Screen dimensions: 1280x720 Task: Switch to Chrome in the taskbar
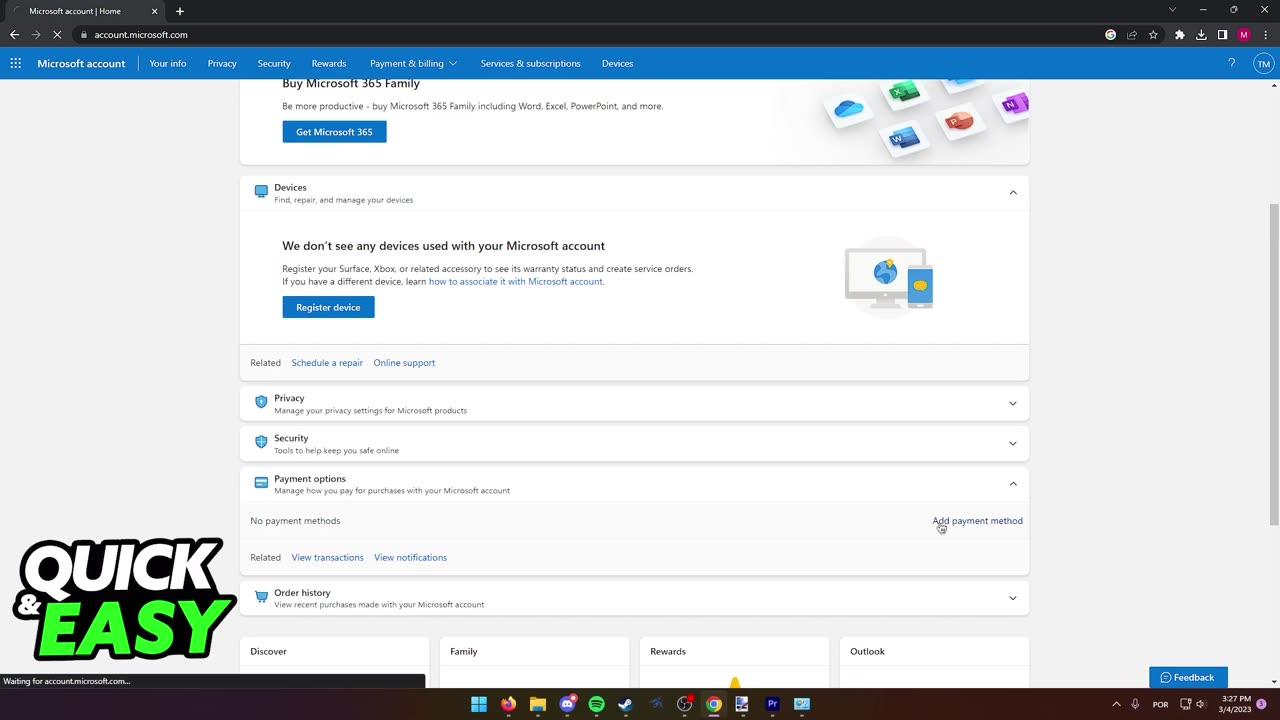(713, 704)
